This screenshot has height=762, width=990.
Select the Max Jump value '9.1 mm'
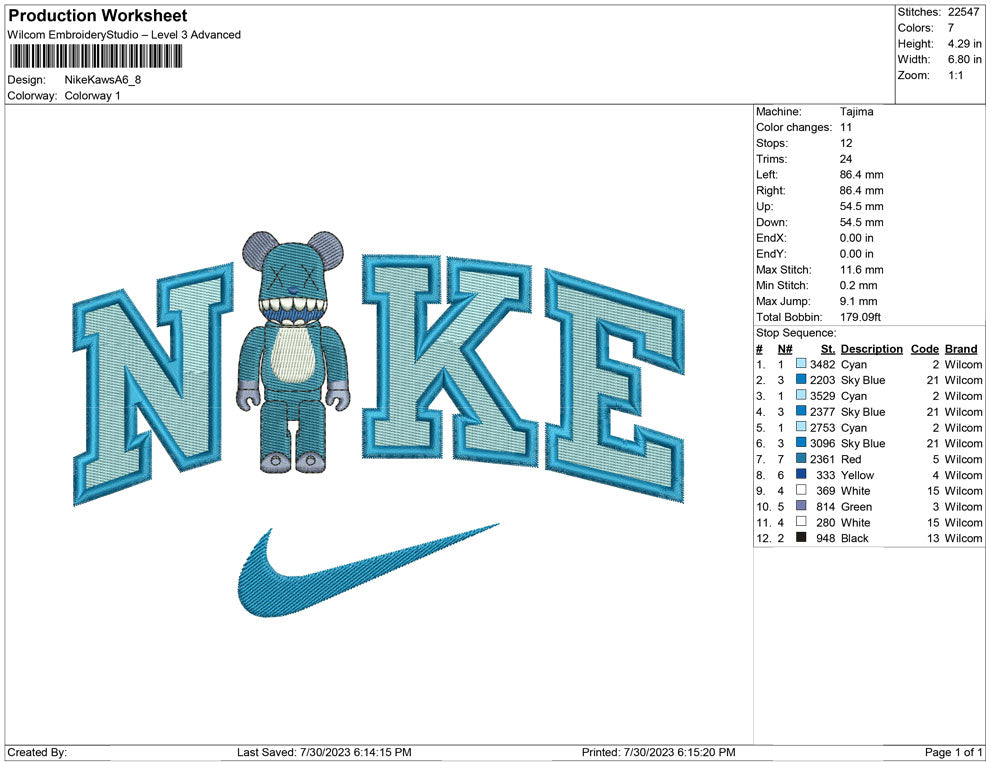(859, 301)
